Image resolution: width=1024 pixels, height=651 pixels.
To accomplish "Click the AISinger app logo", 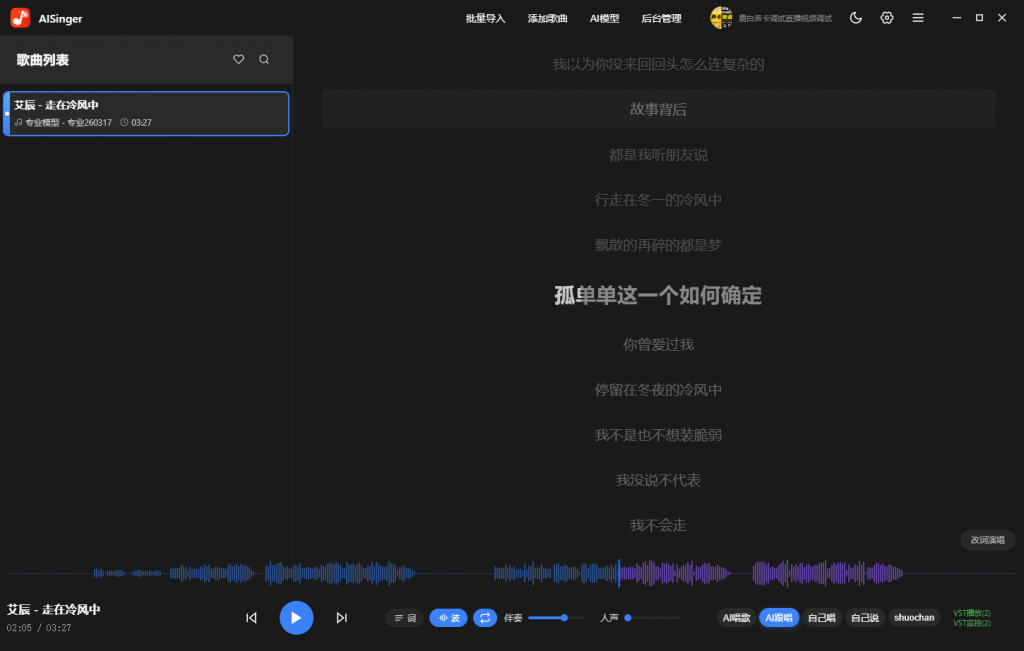I will click(x=20, y=18).
